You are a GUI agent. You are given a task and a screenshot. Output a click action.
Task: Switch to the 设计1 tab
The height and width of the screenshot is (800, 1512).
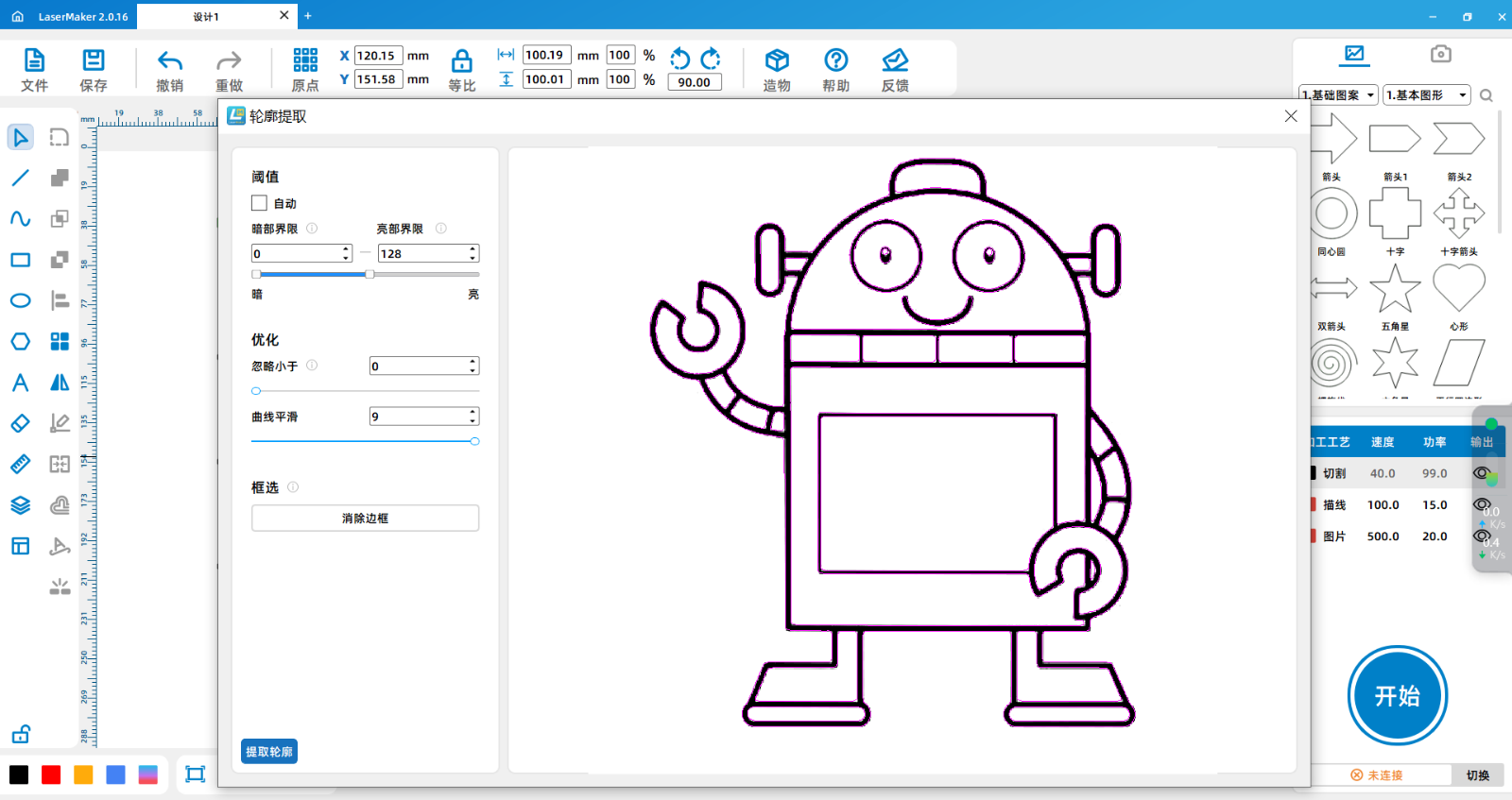[206, 16]
